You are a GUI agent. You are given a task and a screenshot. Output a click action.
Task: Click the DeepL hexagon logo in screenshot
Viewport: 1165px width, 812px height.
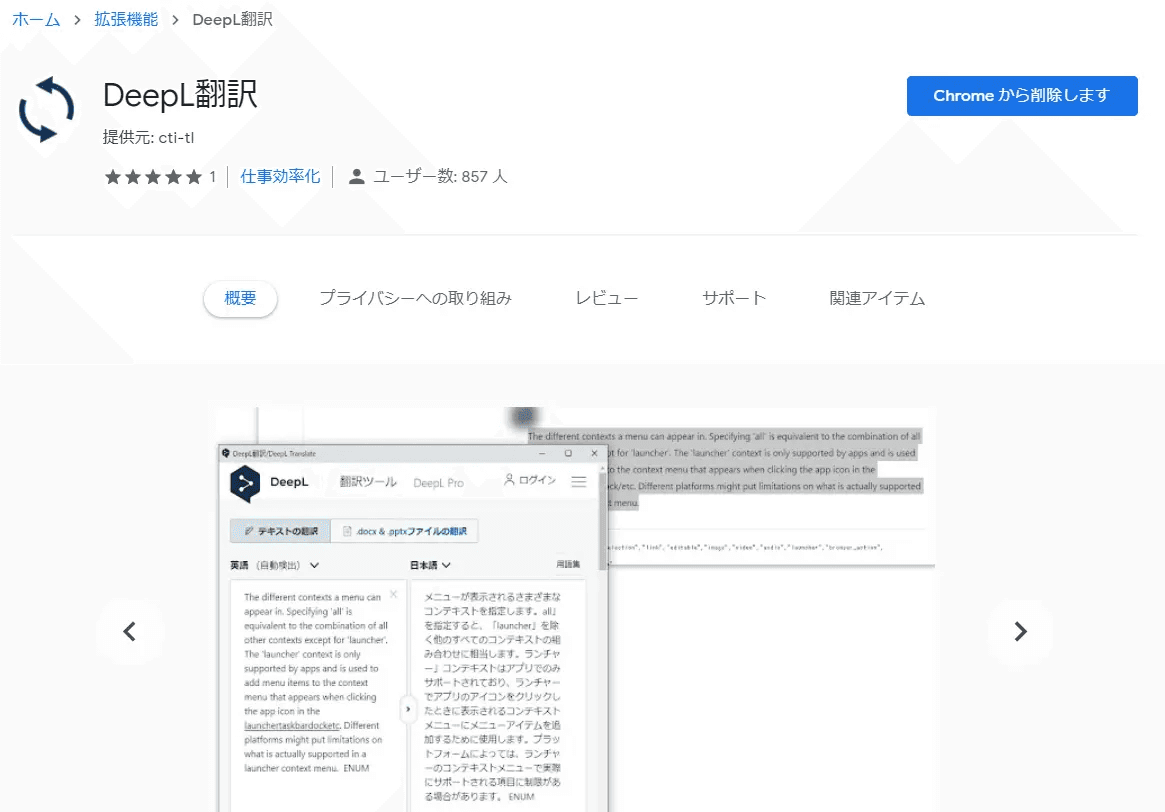[x=245, y=484]
